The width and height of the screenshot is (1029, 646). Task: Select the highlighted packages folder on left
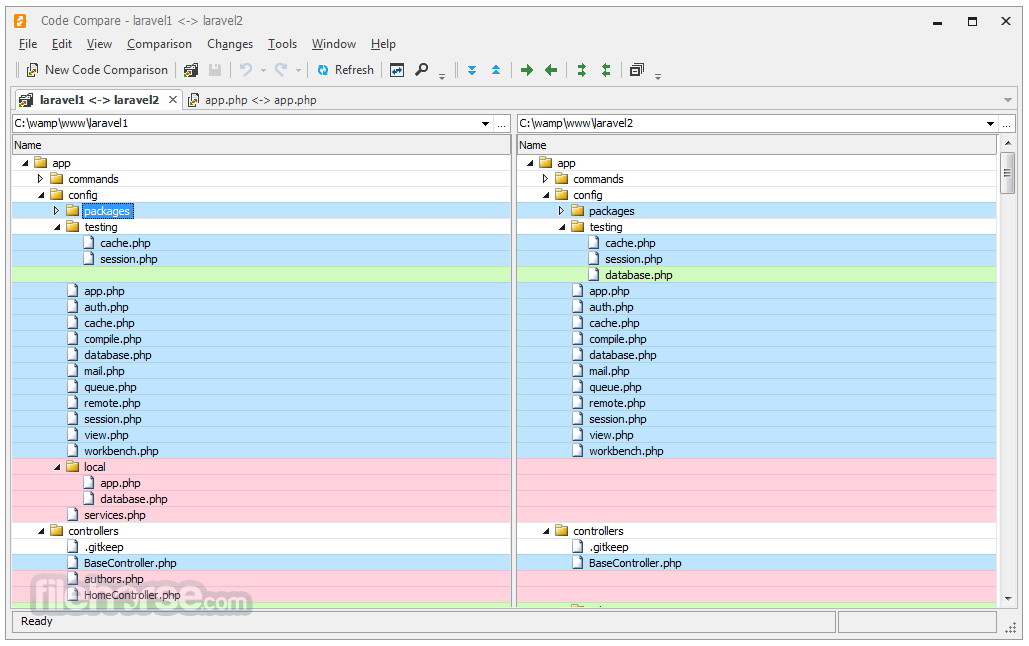pos(108,211)
